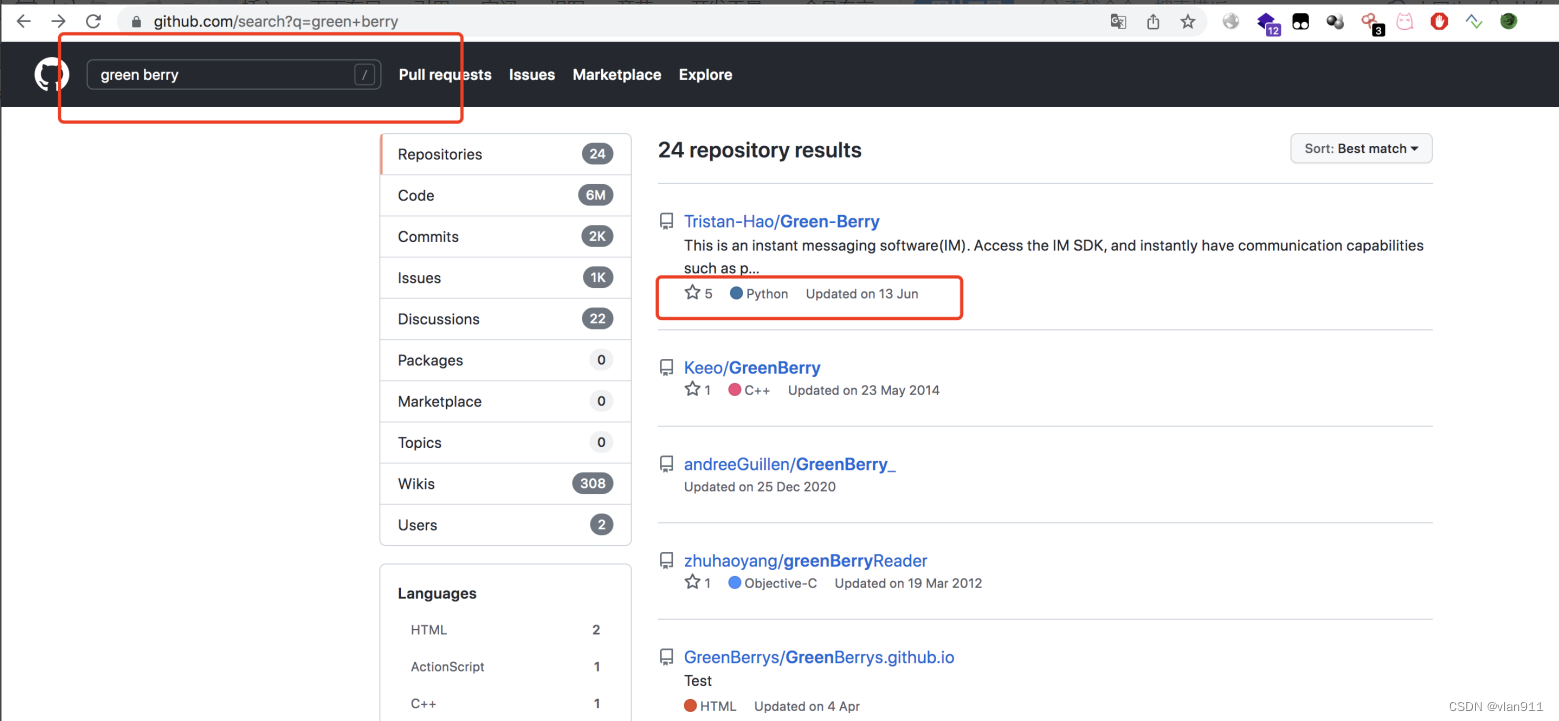This screenshot has width=1559, height=721.
Task: Select Commits results filter
Action: 506,236
